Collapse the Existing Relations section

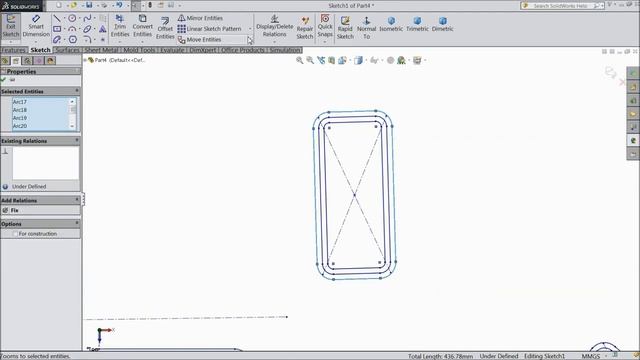pos(77,140)
